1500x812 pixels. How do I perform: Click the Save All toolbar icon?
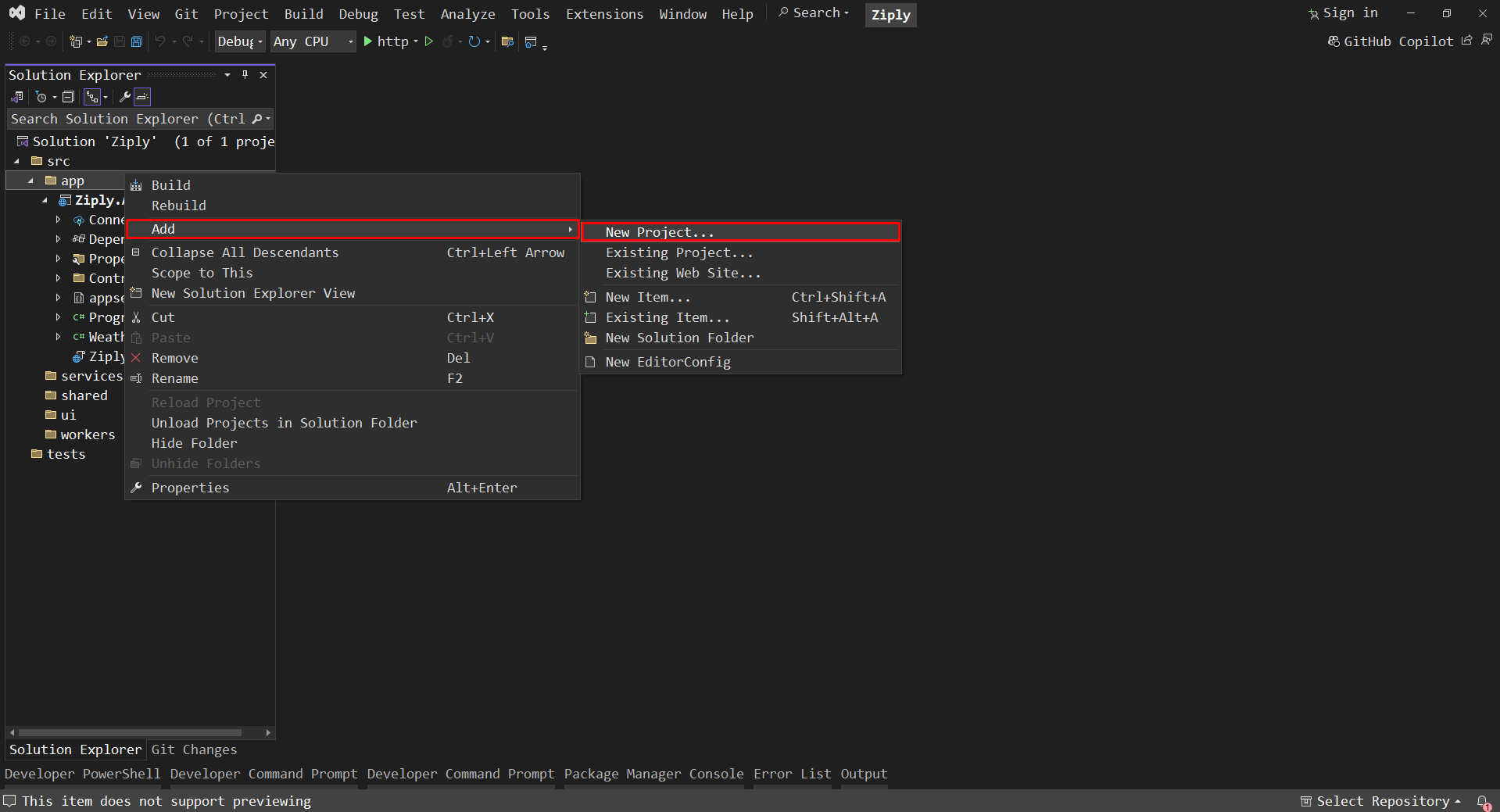coord(136,41)
